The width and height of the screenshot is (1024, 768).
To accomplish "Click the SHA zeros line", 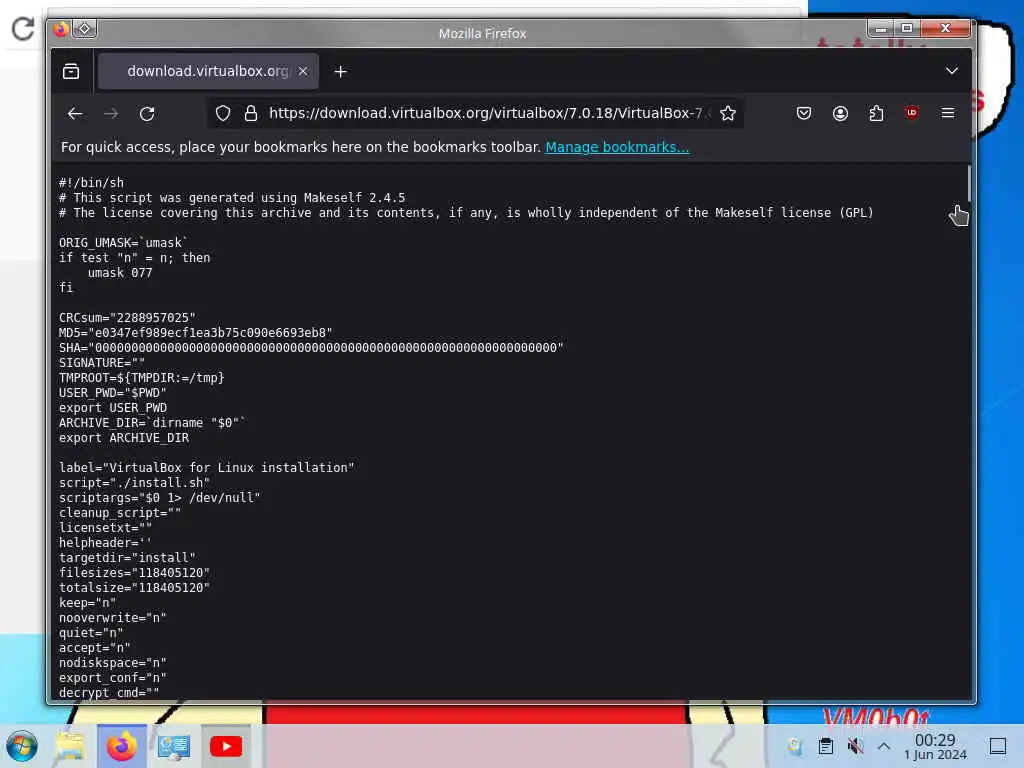I will (x=311, y=348).
